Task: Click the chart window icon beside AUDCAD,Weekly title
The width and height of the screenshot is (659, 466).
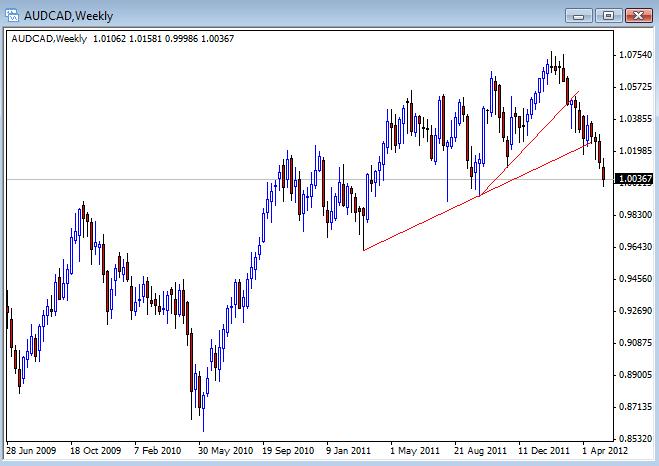Action: click(x=13, y=16)
